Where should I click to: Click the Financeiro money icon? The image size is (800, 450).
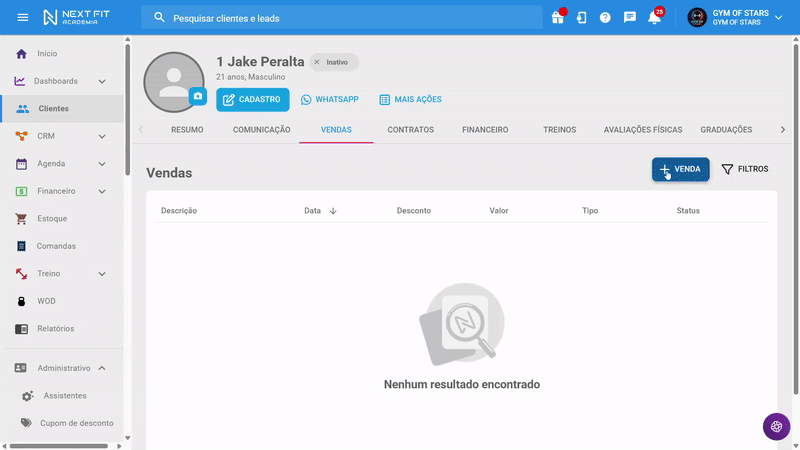(21, 191)
